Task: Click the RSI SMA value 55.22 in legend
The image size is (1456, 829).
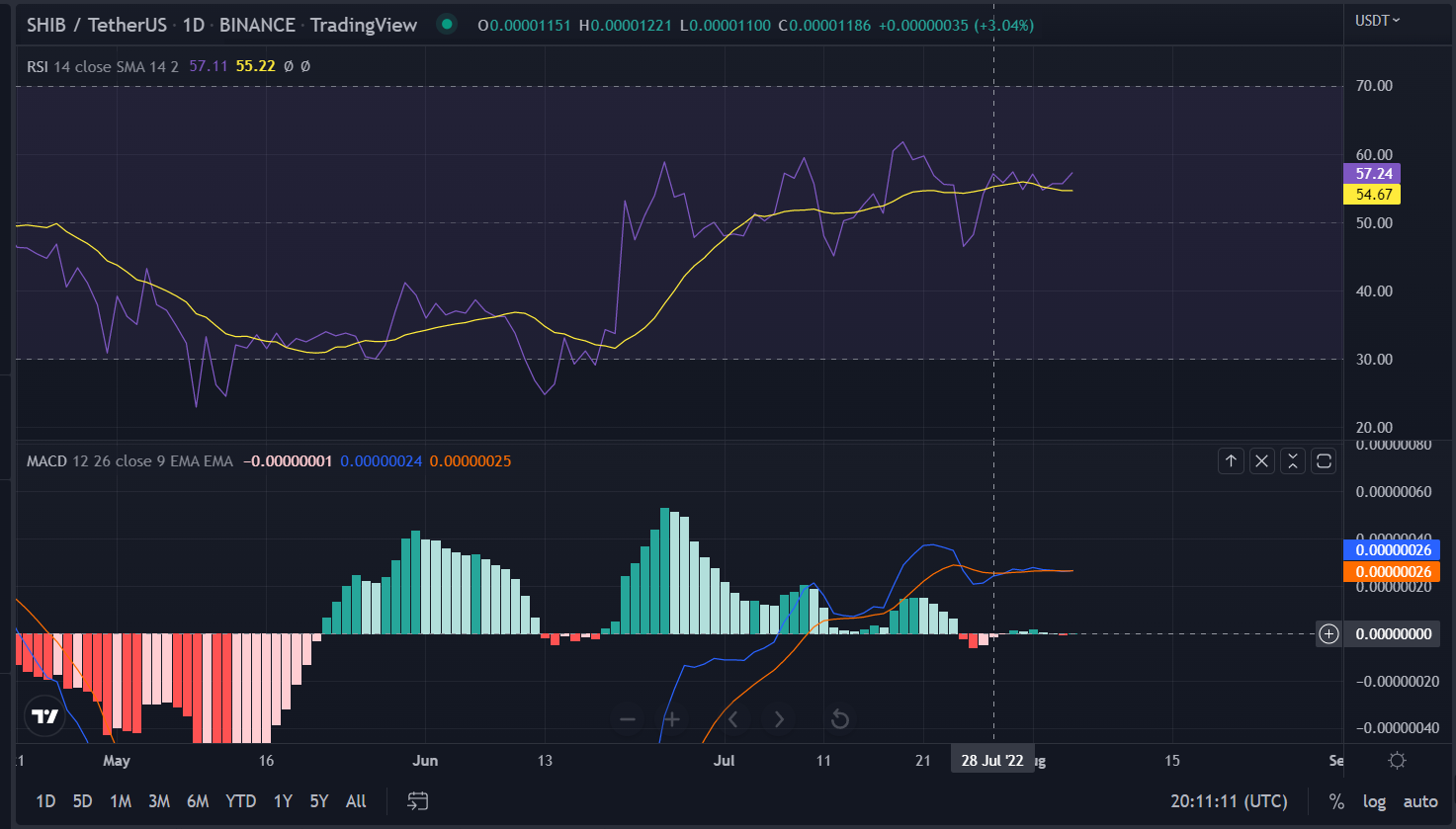Action: point(256,66)
